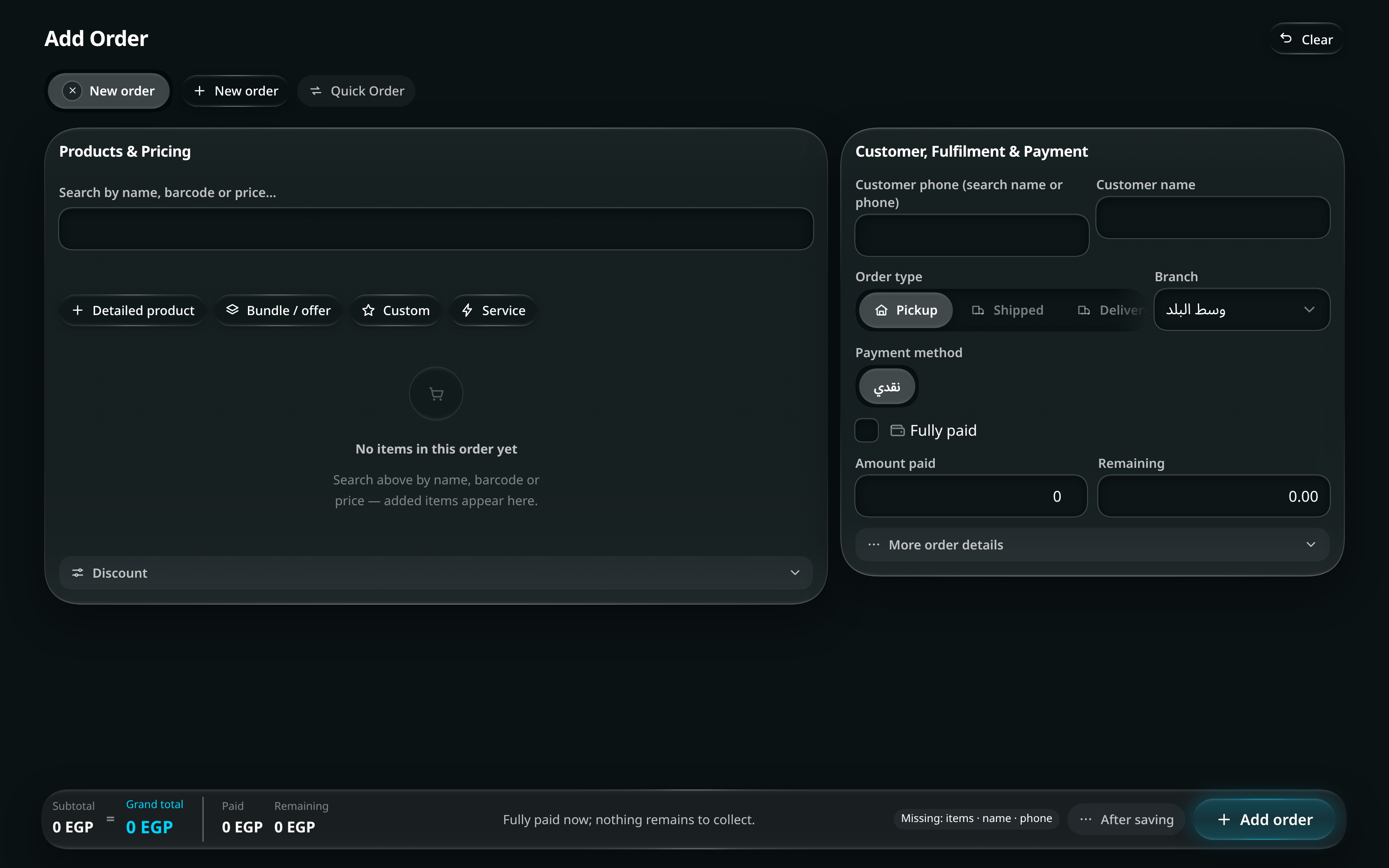1389x868 pixels.
Task: Click the After saving ellipsis icon
Action: (1085, 819)
